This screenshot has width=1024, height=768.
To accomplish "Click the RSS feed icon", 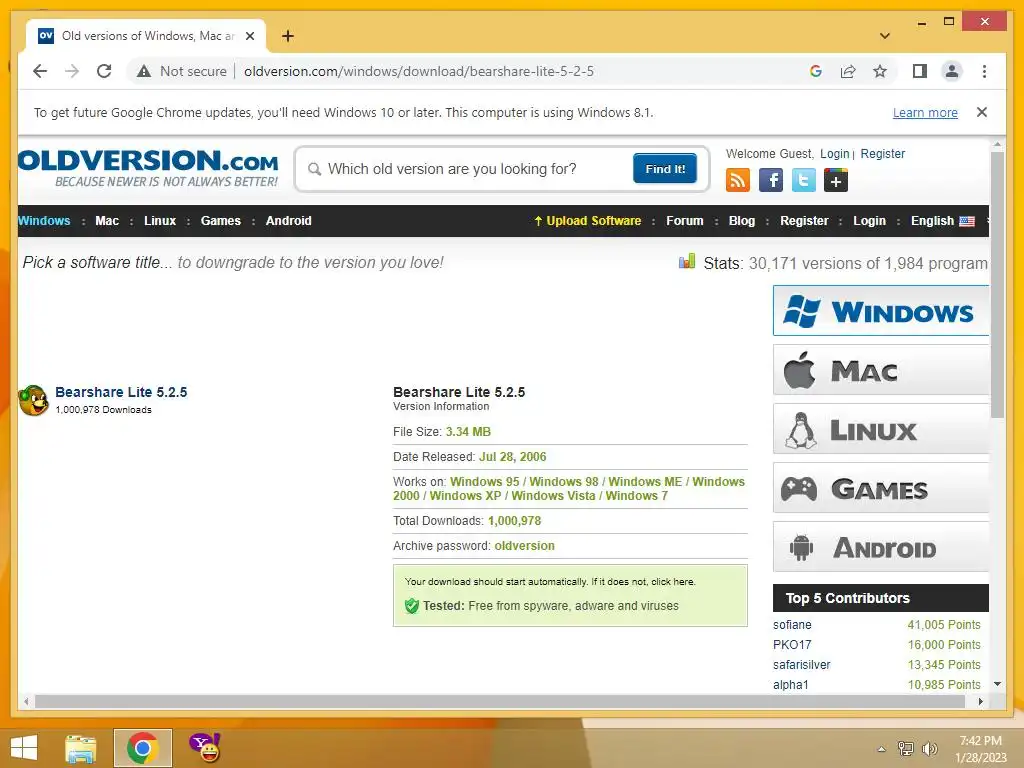I will (737, 180).
